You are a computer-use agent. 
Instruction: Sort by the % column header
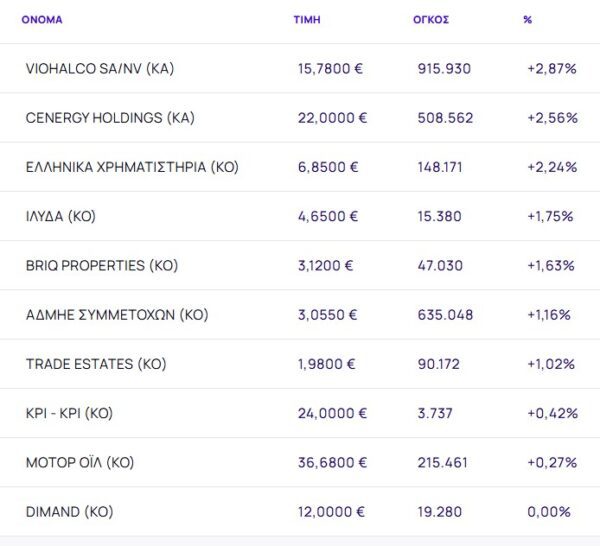tap(527, 19)
